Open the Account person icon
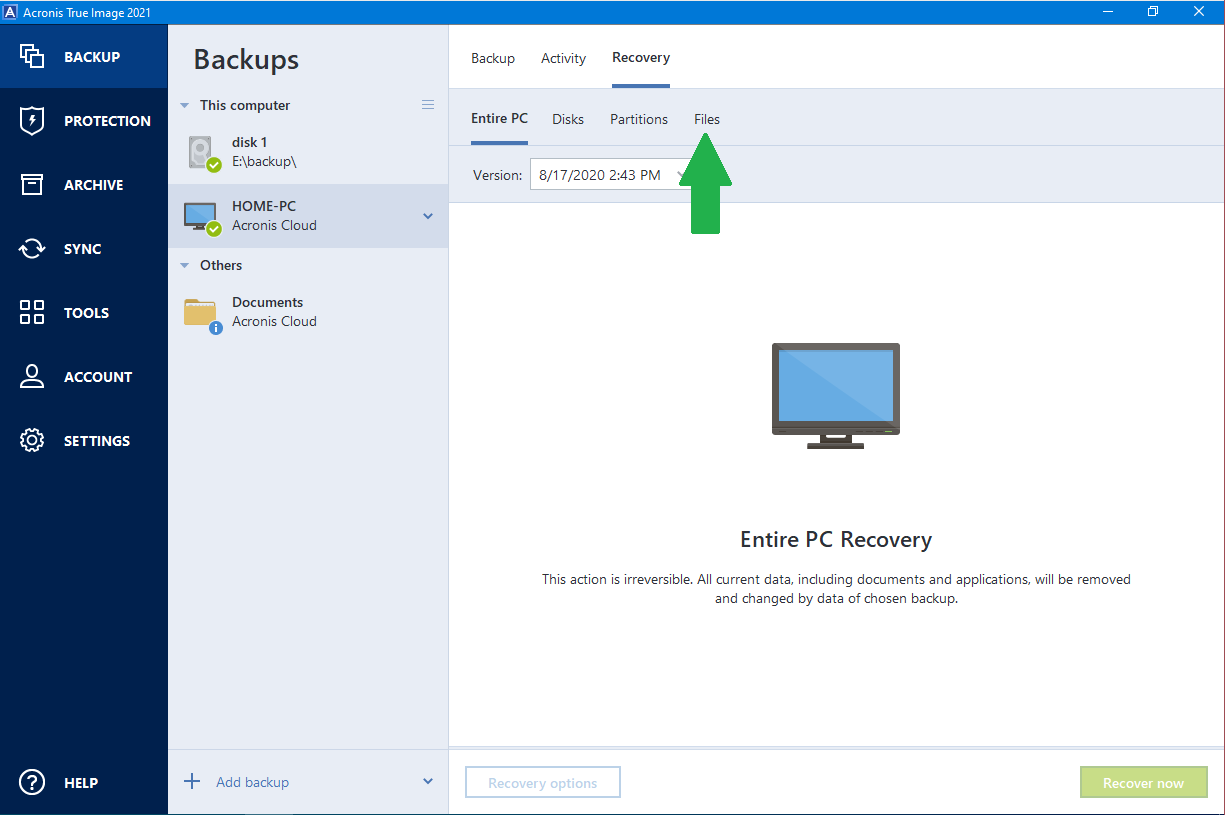This screenshot has height=815, width=1225. (x=32, y=377)
